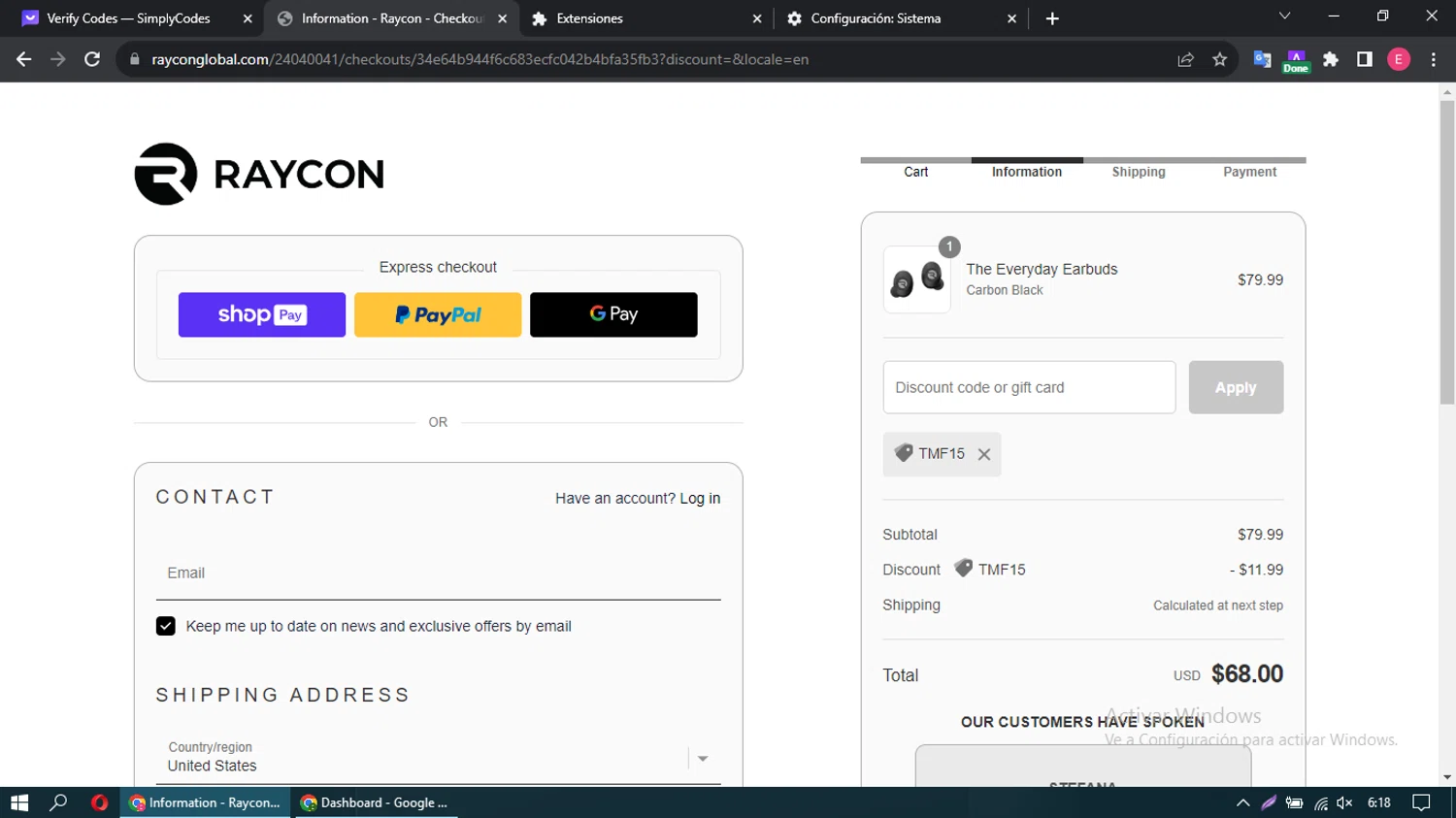Viewport: 1456px width, 818px height.
Task: Open Dashboard - Google taskbar window
Action: click(x=376, y=802)
